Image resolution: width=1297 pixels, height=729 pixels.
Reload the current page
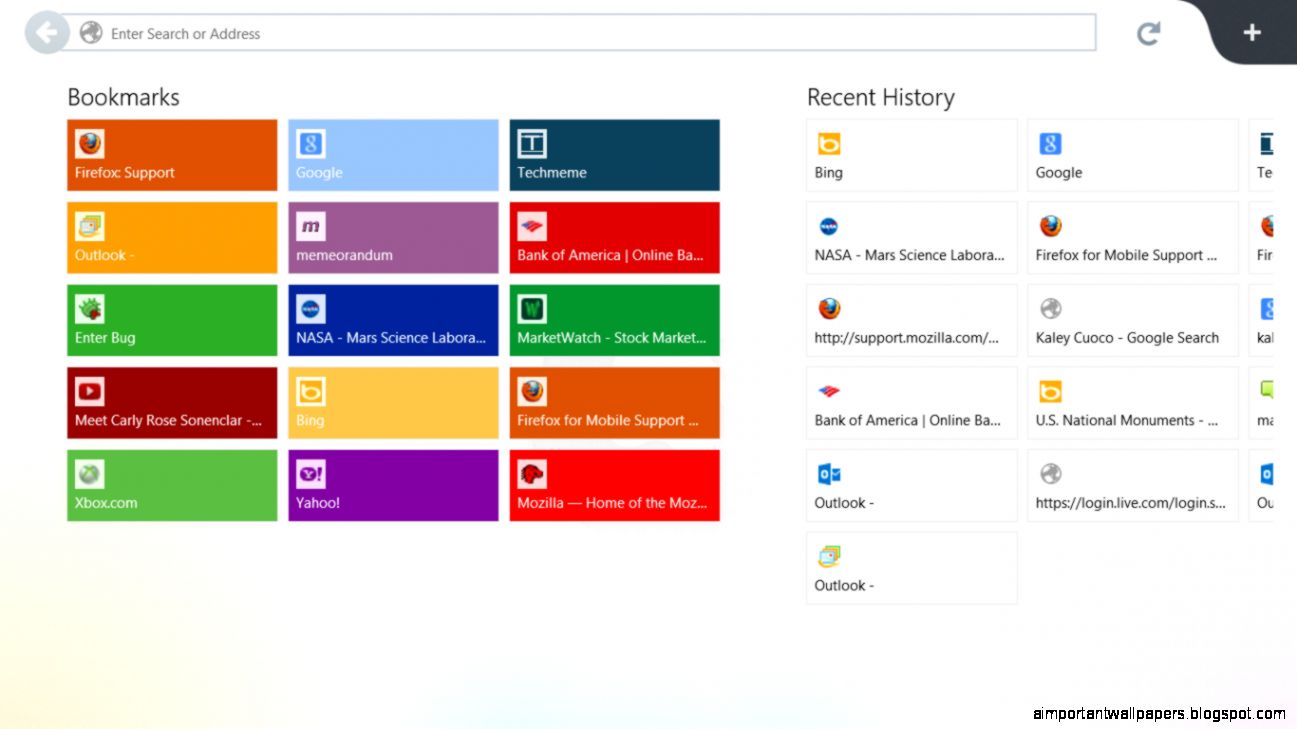(1147, 32)
